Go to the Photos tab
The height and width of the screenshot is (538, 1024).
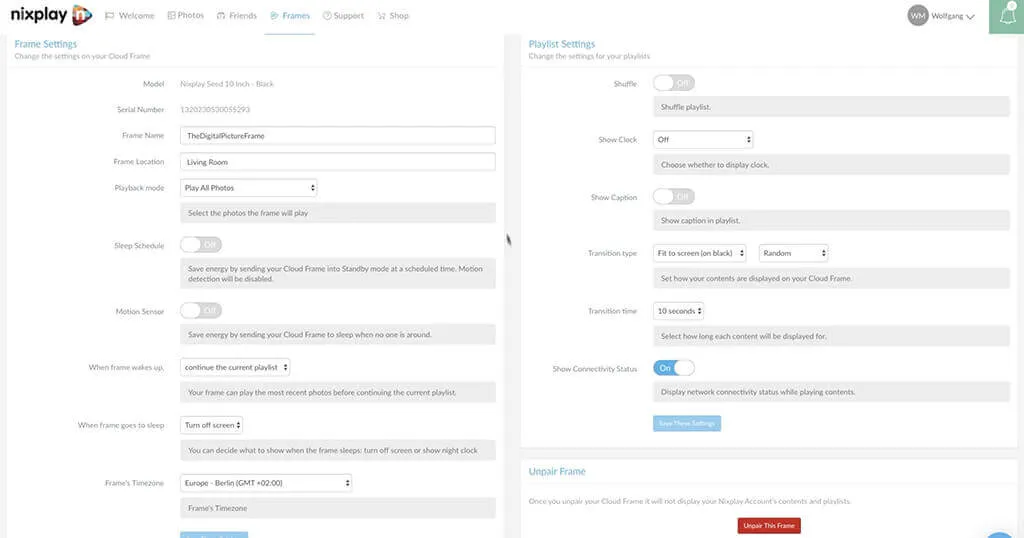[185, 15]
